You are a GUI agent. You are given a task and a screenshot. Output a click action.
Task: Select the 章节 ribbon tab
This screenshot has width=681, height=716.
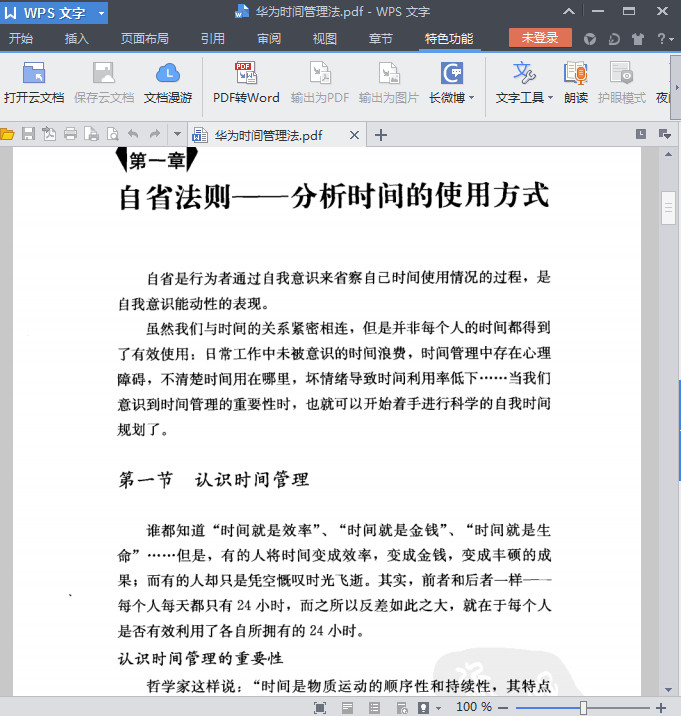coord(380,38)
